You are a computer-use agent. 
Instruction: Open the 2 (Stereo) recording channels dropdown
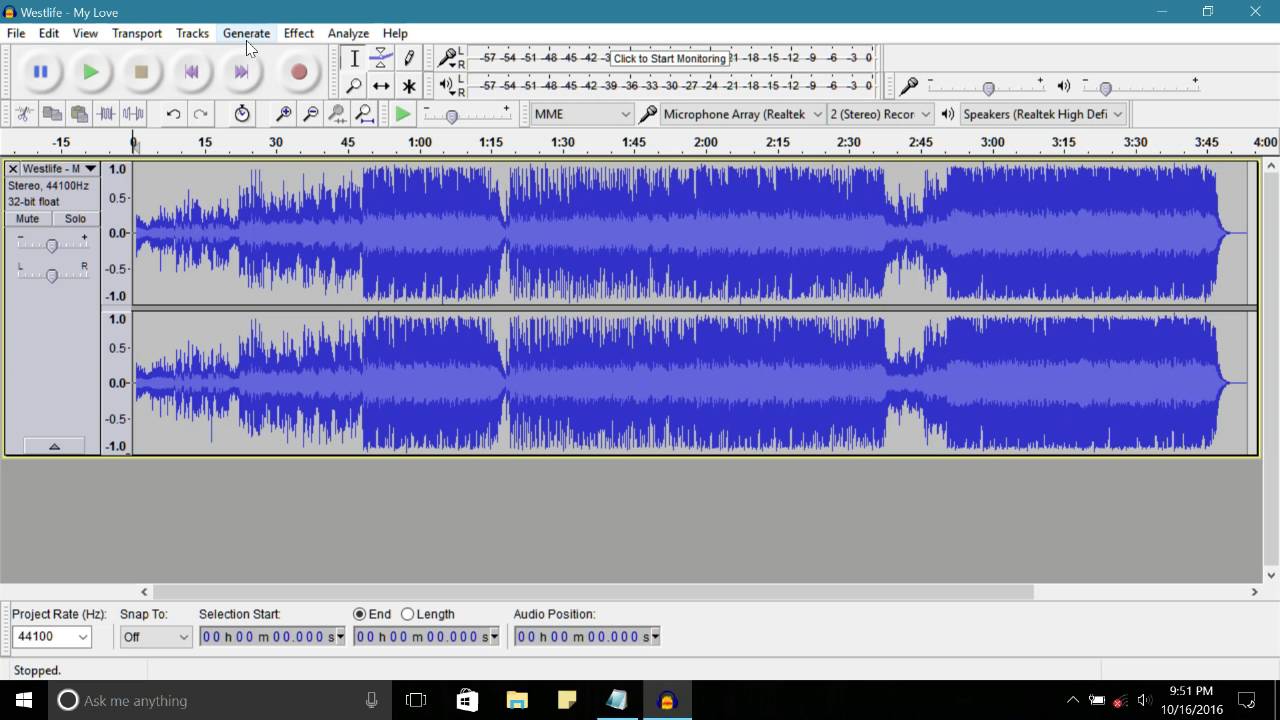click(x=880, y=114)
